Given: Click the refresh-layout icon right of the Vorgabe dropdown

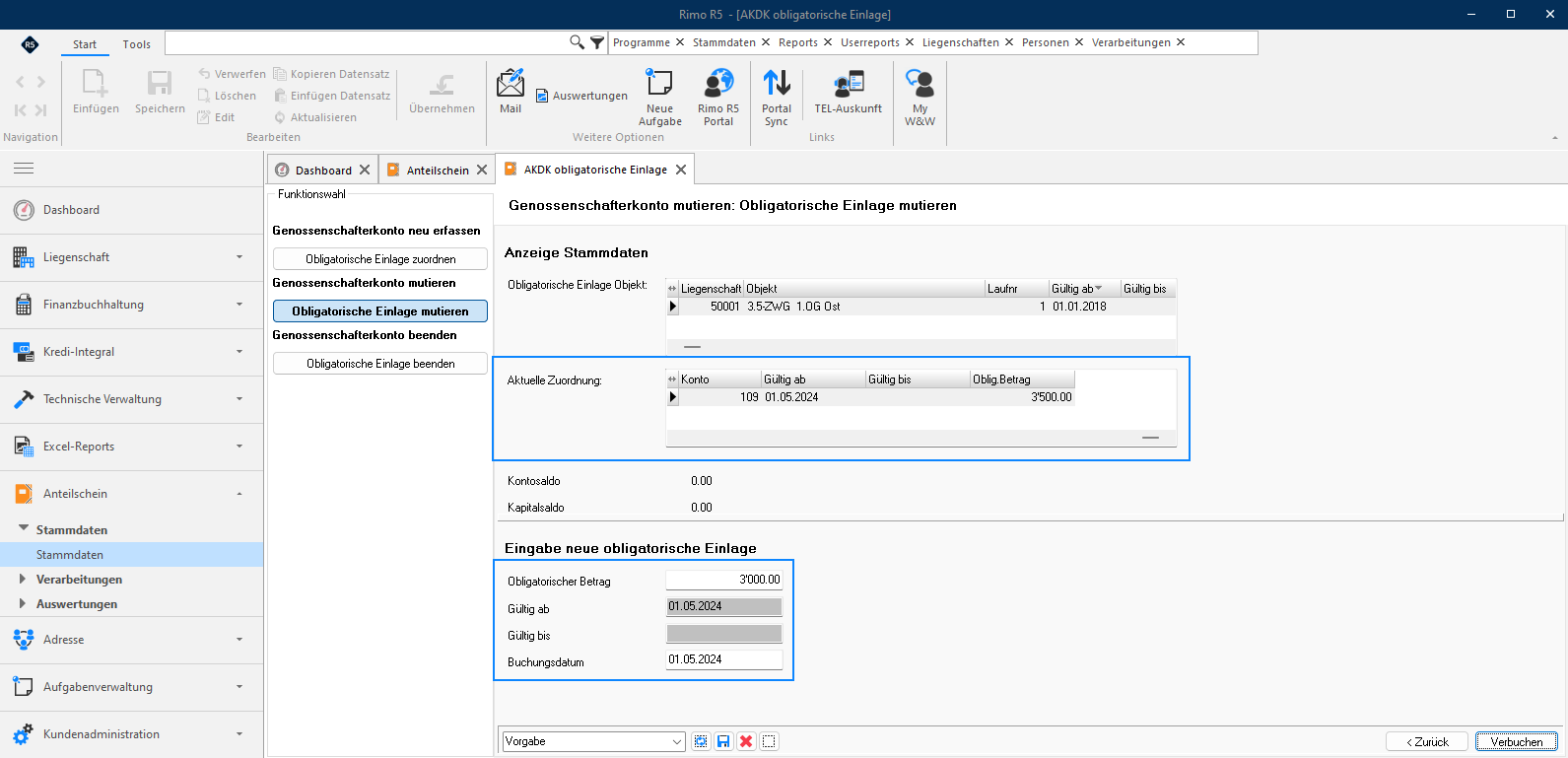Looking at the screenshot, I should pos(701,741).
